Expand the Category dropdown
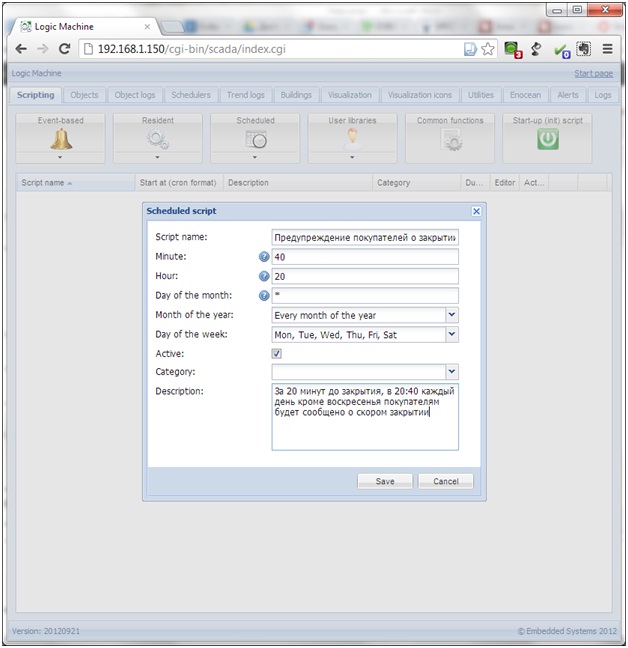Screen dimensions: 628x648 (452, 371)
